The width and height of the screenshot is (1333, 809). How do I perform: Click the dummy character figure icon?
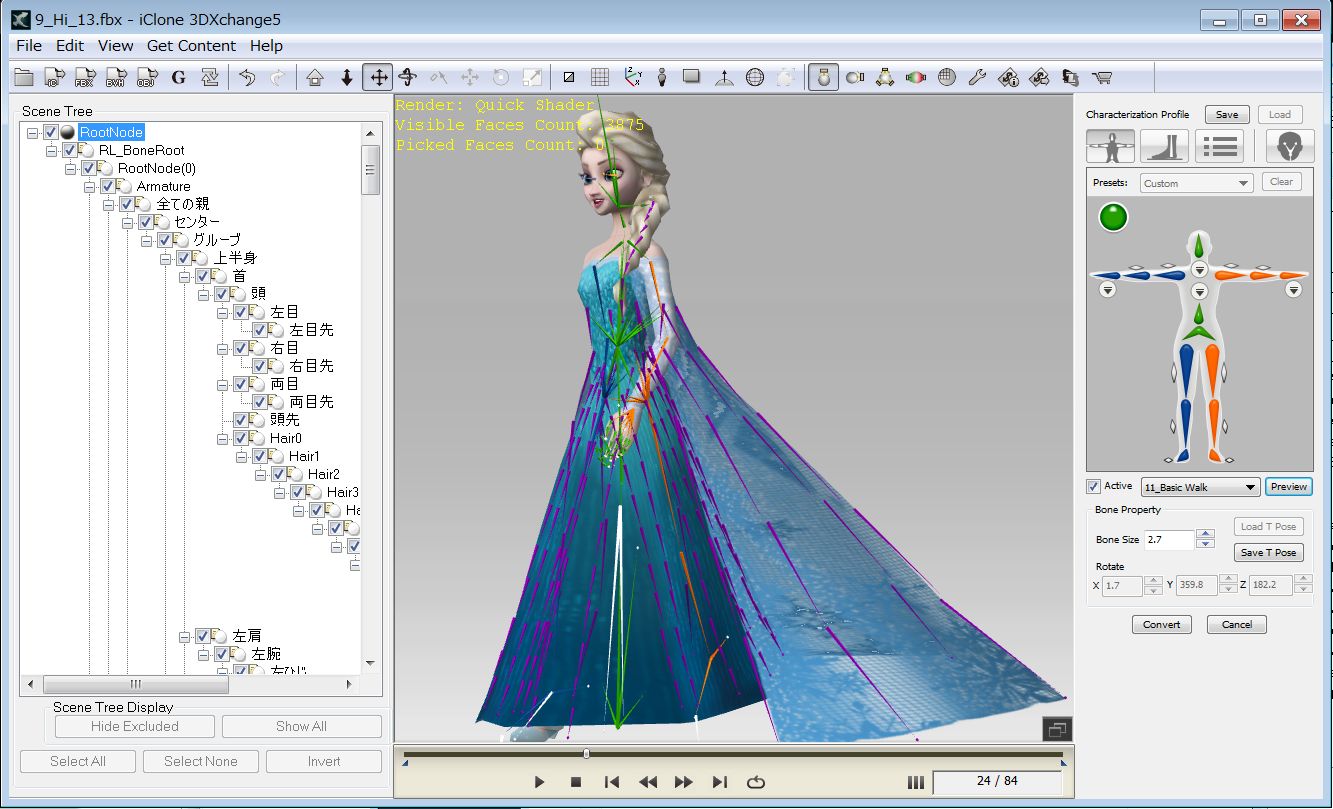[x=661, y=77]
